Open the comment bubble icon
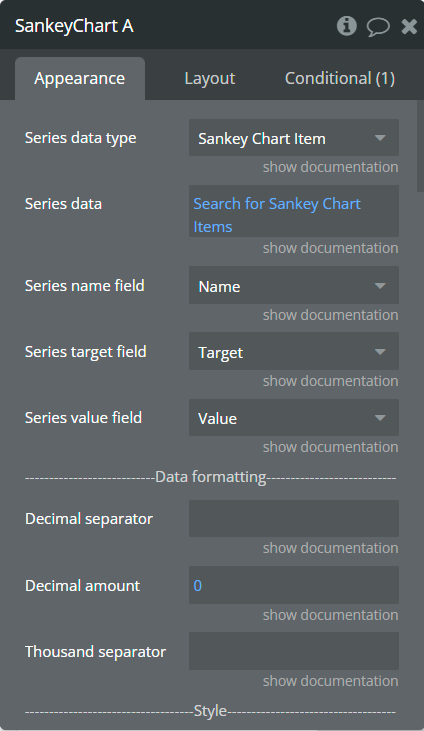The image size is (424, 731). click(378, 27)
